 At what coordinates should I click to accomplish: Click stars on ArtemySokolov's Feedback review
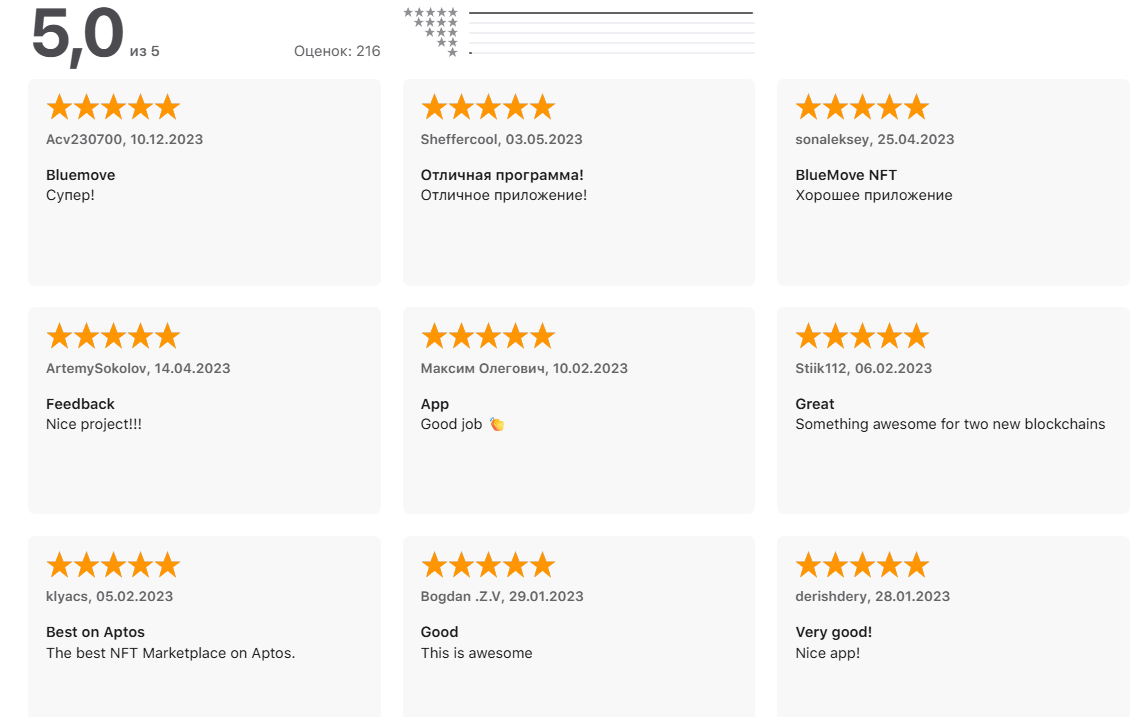pyautogui.click(x=113, y=336)
